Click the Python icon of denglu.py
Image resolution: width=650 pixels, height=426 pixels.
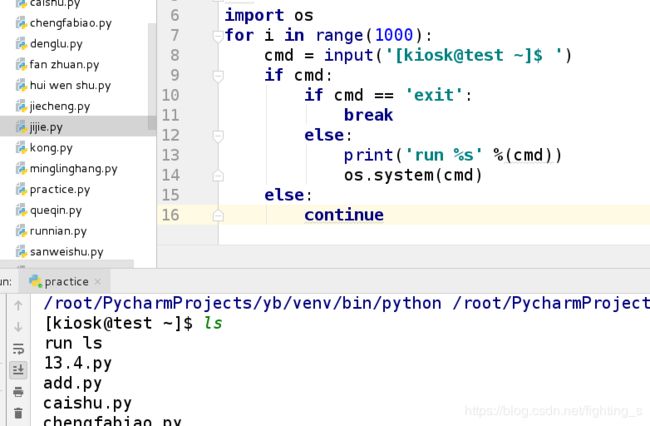point(20,44)
